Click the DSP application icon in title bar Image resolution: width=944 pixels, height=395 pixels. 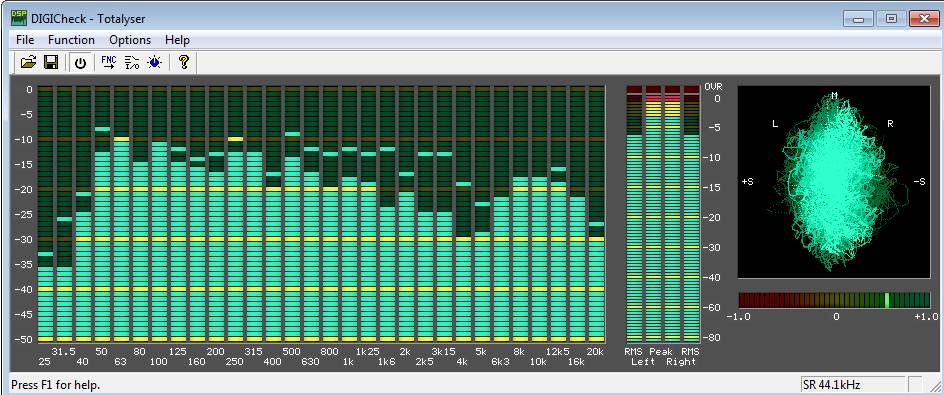pos(19,18)
